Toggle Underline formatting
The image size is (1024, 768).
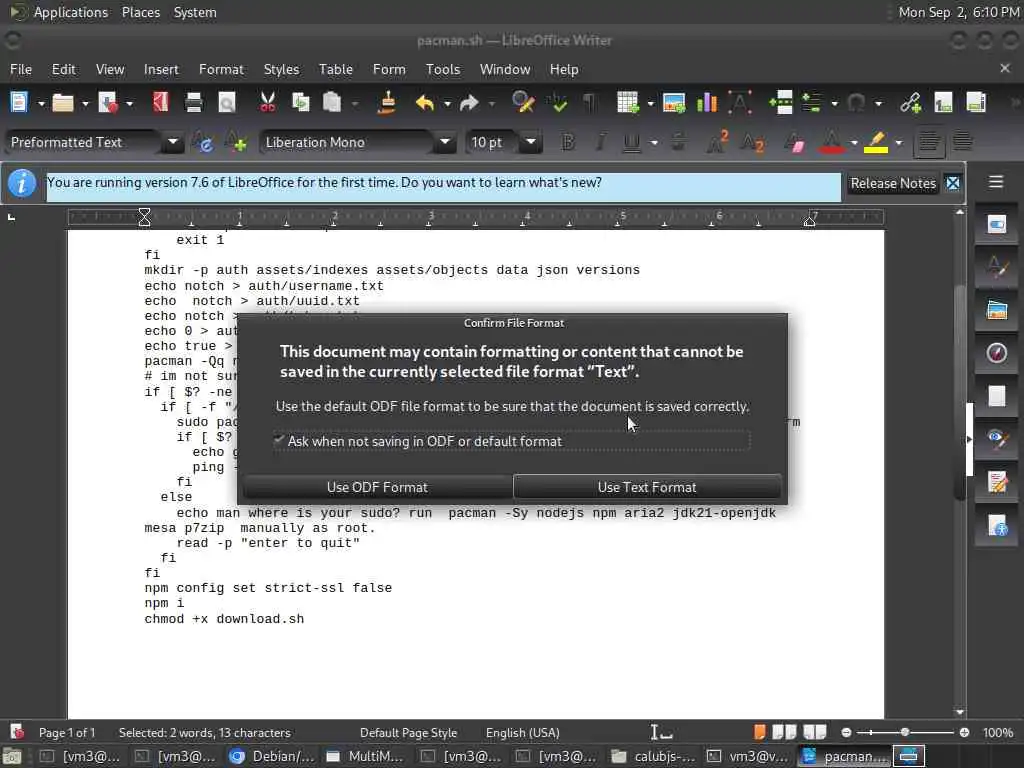coord(632,142)
